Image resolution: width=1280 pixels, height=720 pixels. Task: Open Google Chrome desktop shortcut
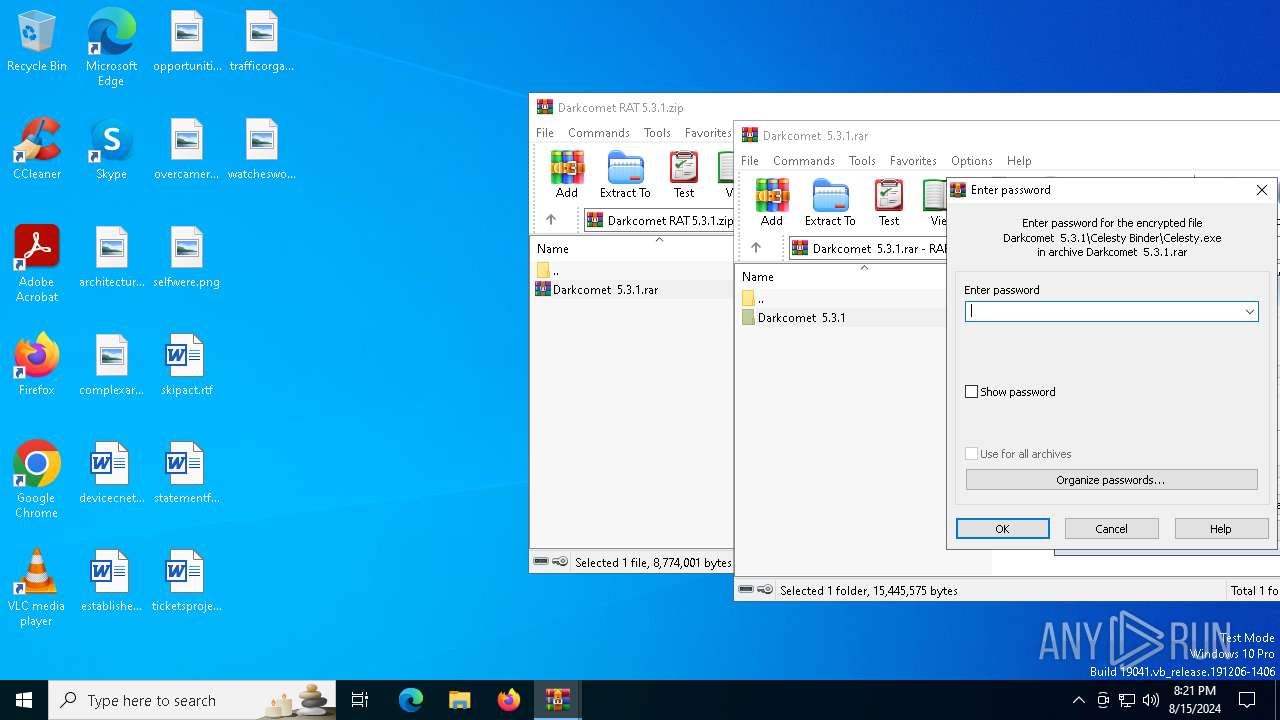(37, 480)
